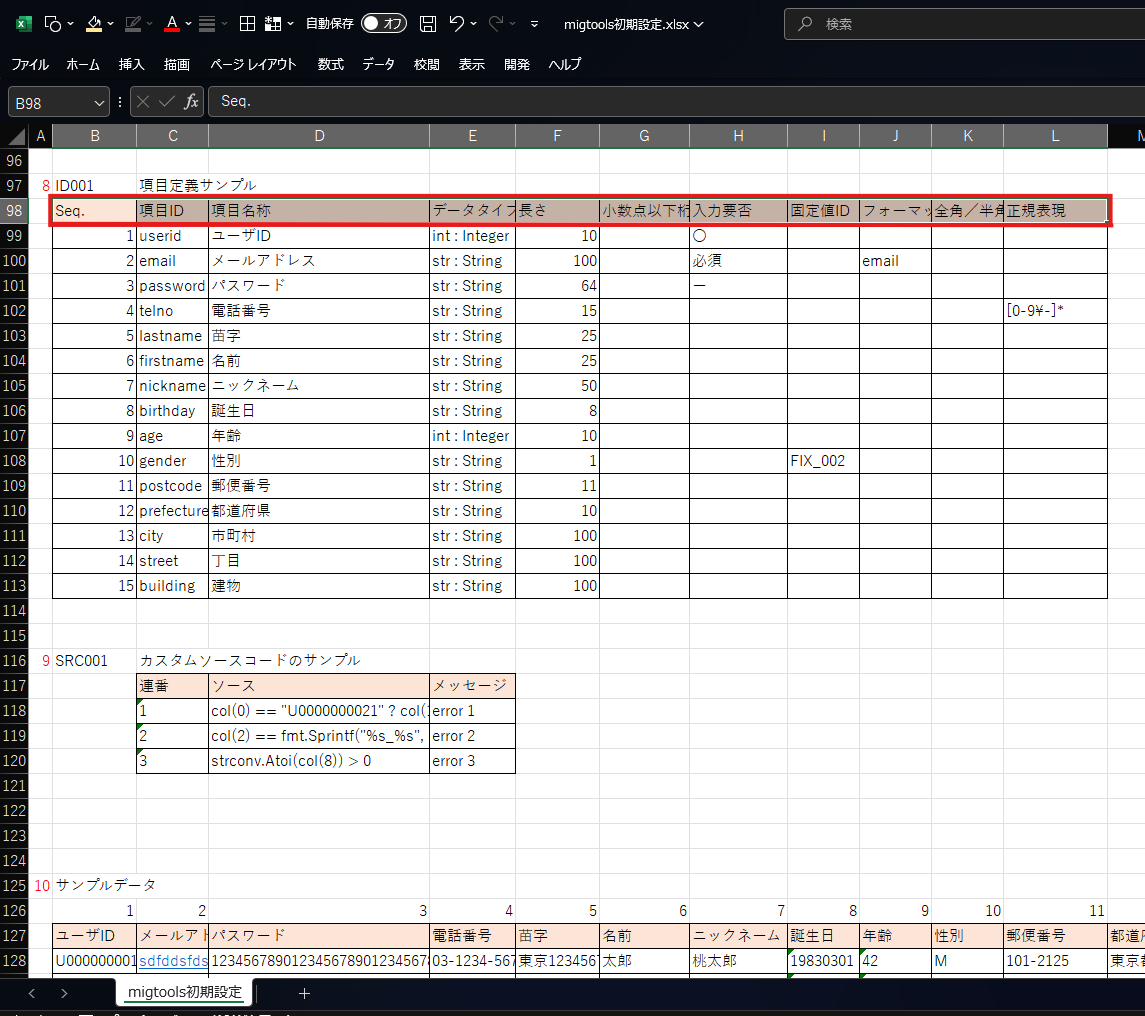This screenshot has height=1016, width=1145.
Task: Open the Name Box dropdown showing B98
Action: [x=97, y=101]
